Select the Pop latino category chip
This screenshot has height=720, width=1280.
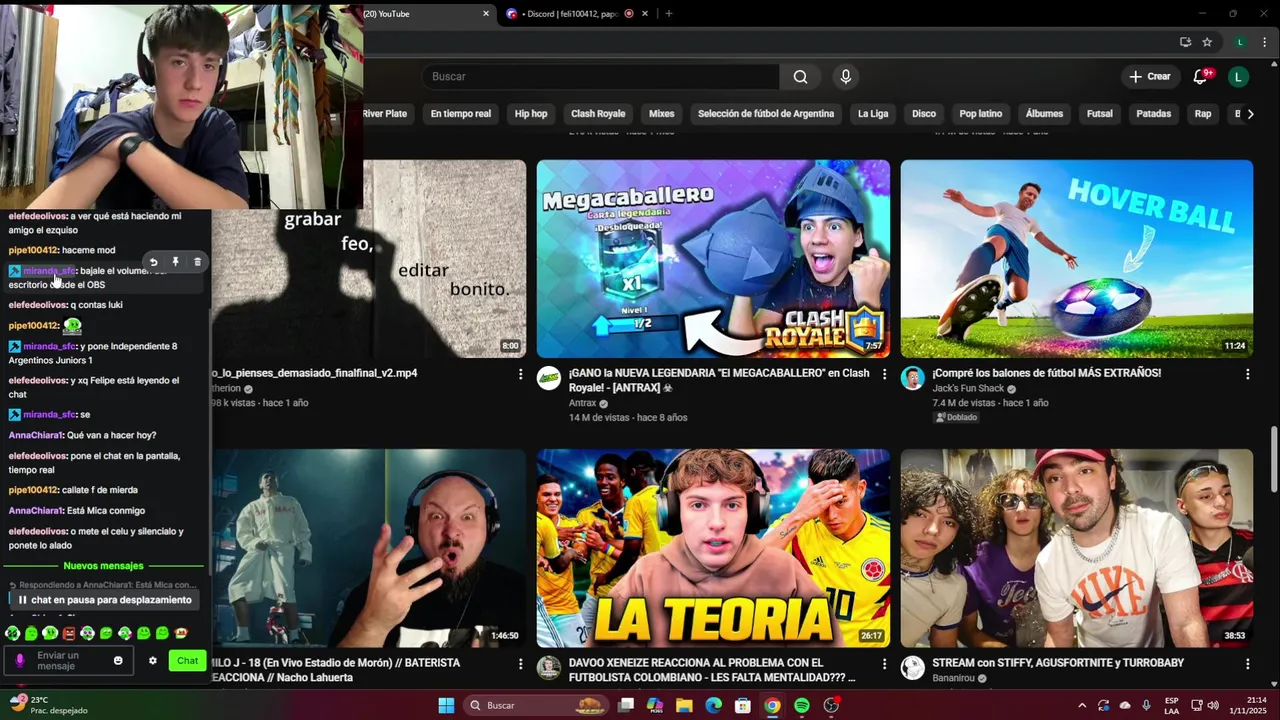tap(981, 114)
